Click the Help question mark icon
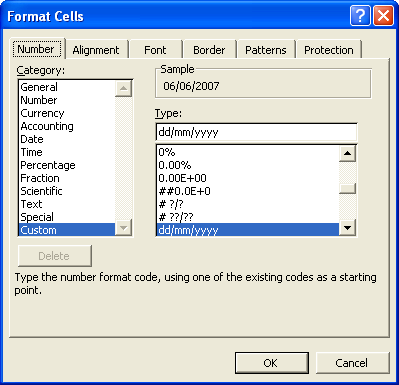This screenshot has height=385, width=399. coord(360,16)
